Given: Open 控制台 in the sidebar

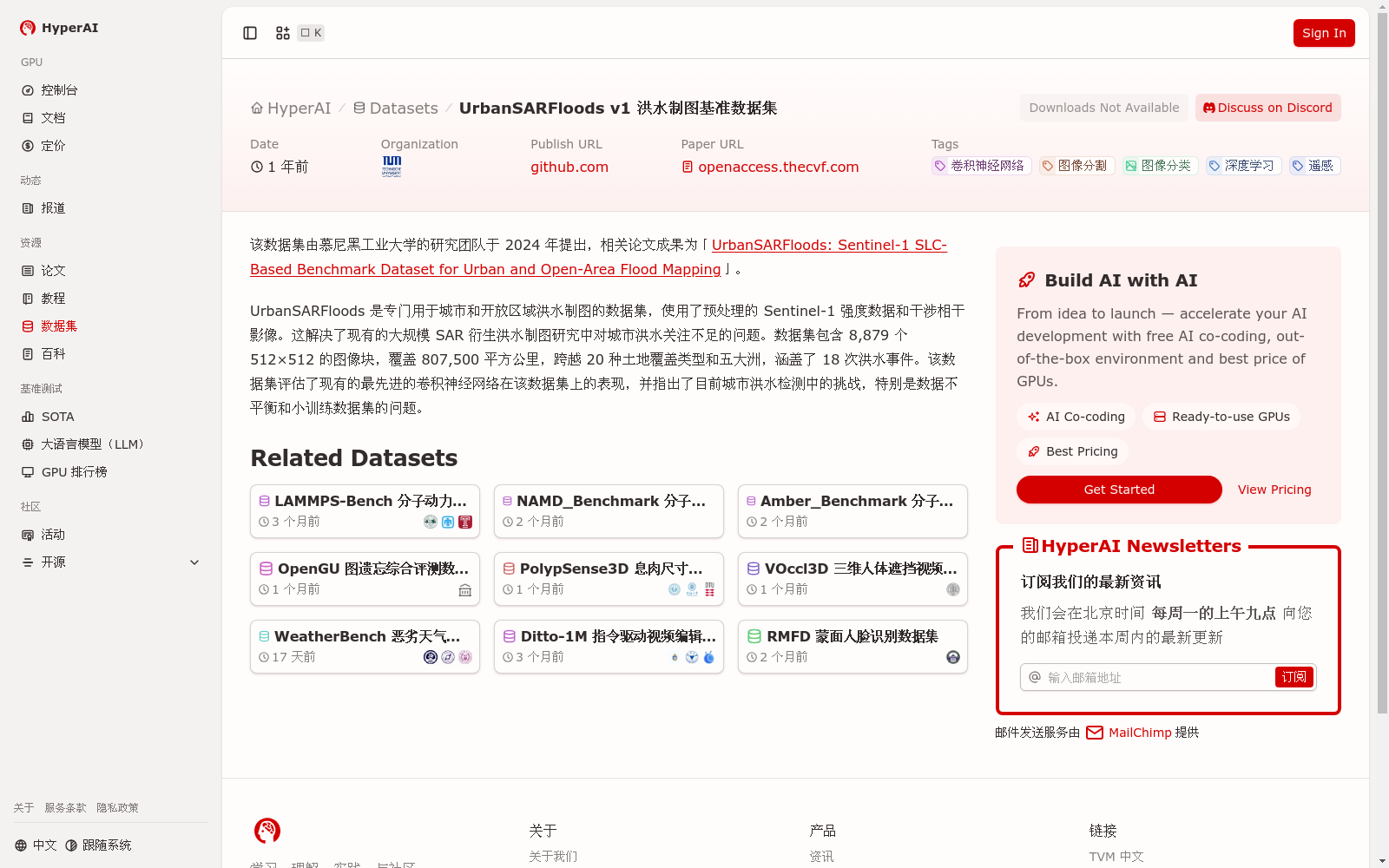Looking at the screenshot, I should click(x=110, y=90).
